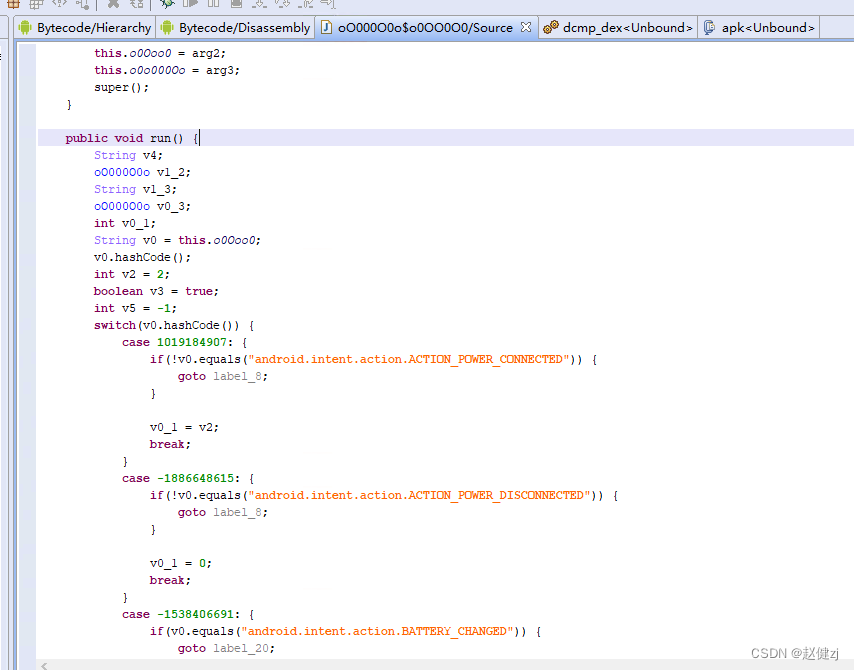Click 'v0_1 = v2;' assignment
The image size is (854, 670).
(184, 427)
